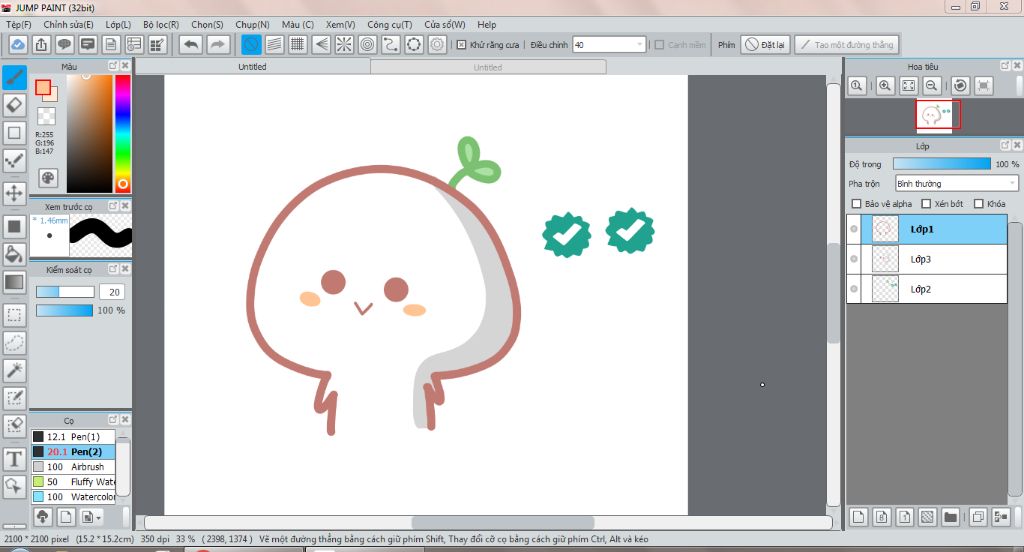Open the Chỉnh sửa(E) menu
The height and width of the screenshot is (552, 1024).
tap(69, 24)
